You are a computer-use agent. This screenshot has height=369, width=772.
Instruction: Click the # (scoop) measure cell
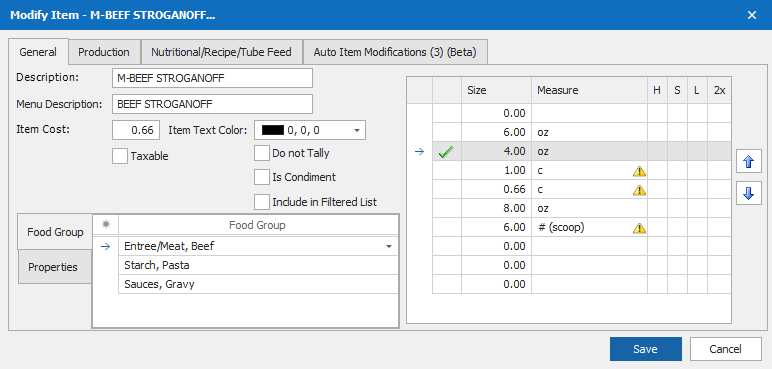coord(589,228)
